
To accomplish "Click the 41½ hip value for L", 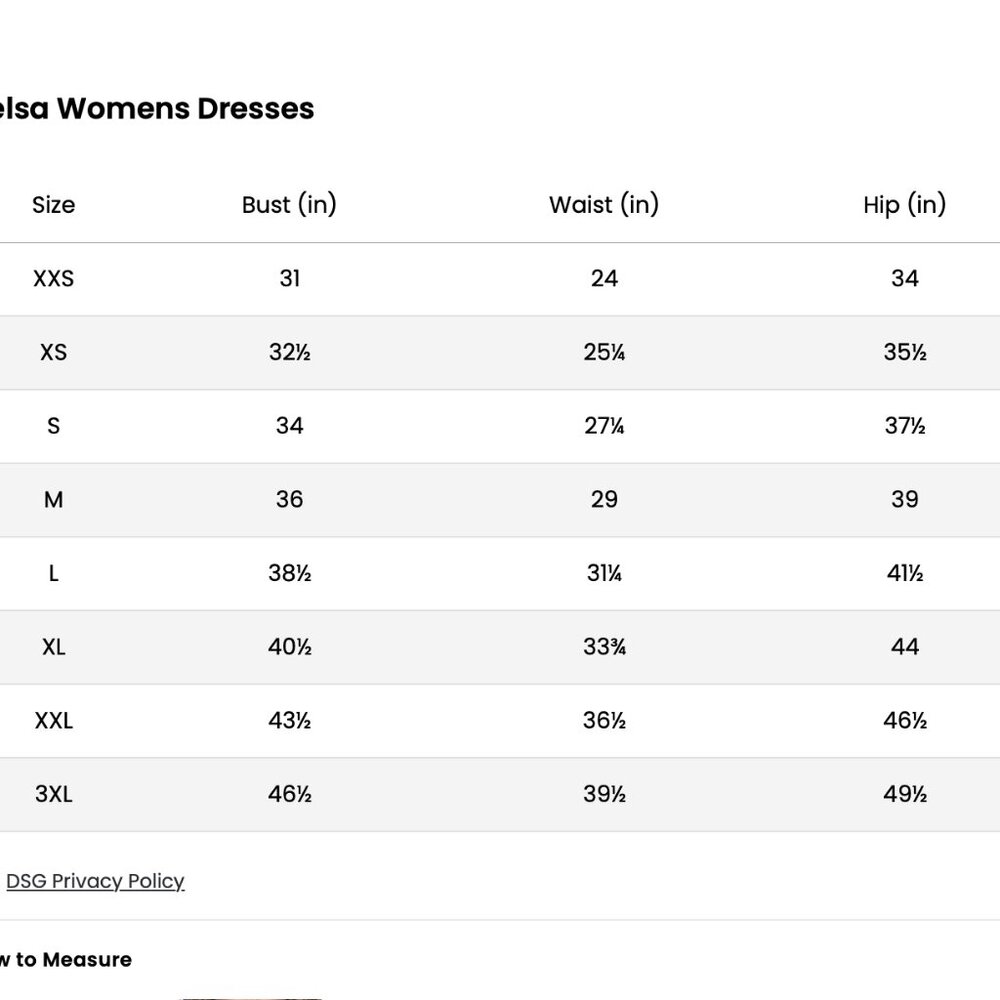I will click(904, 573).
